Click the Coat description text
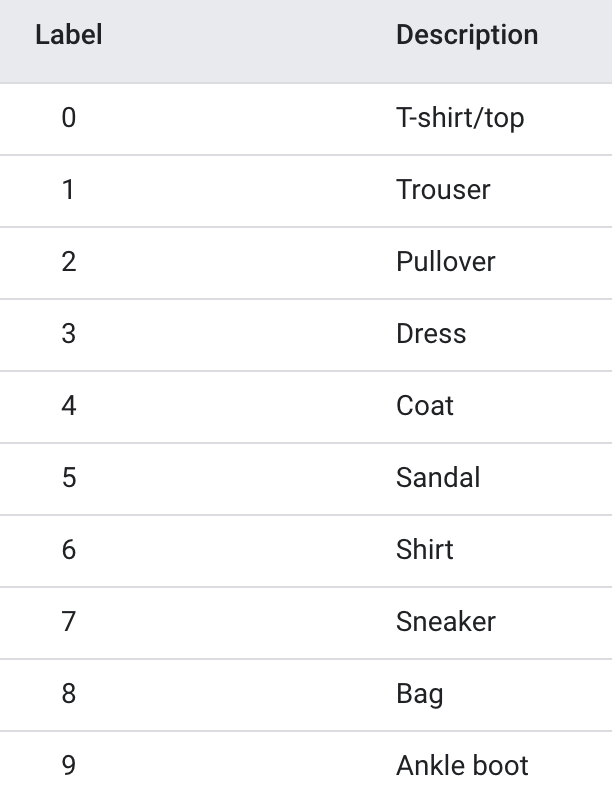The width and height of the screenshot is (612, 798). [x=425, y=406]
